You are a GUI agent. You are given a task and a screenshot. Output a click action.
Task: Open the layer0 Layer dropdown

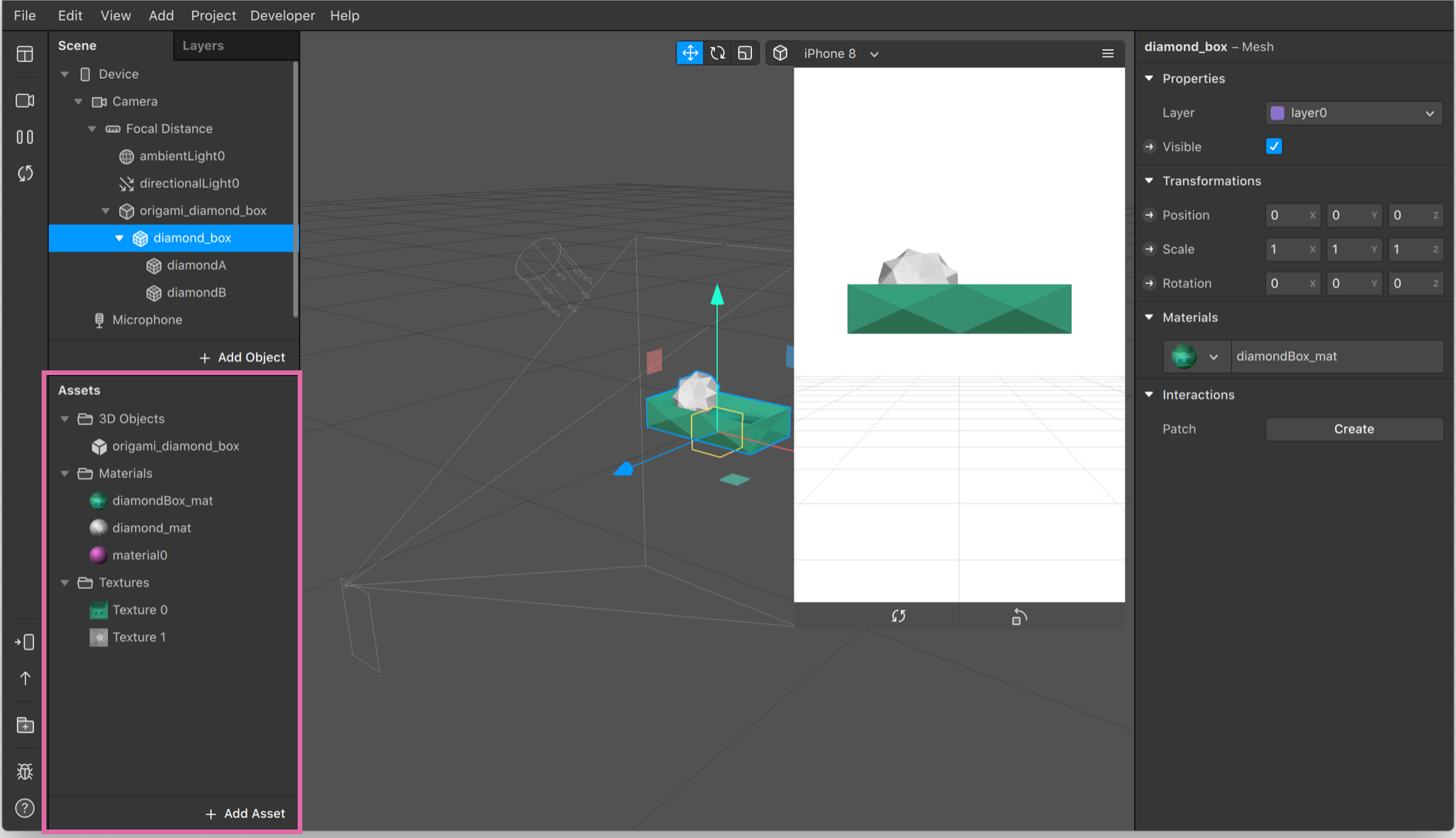tap(1353, 113)
